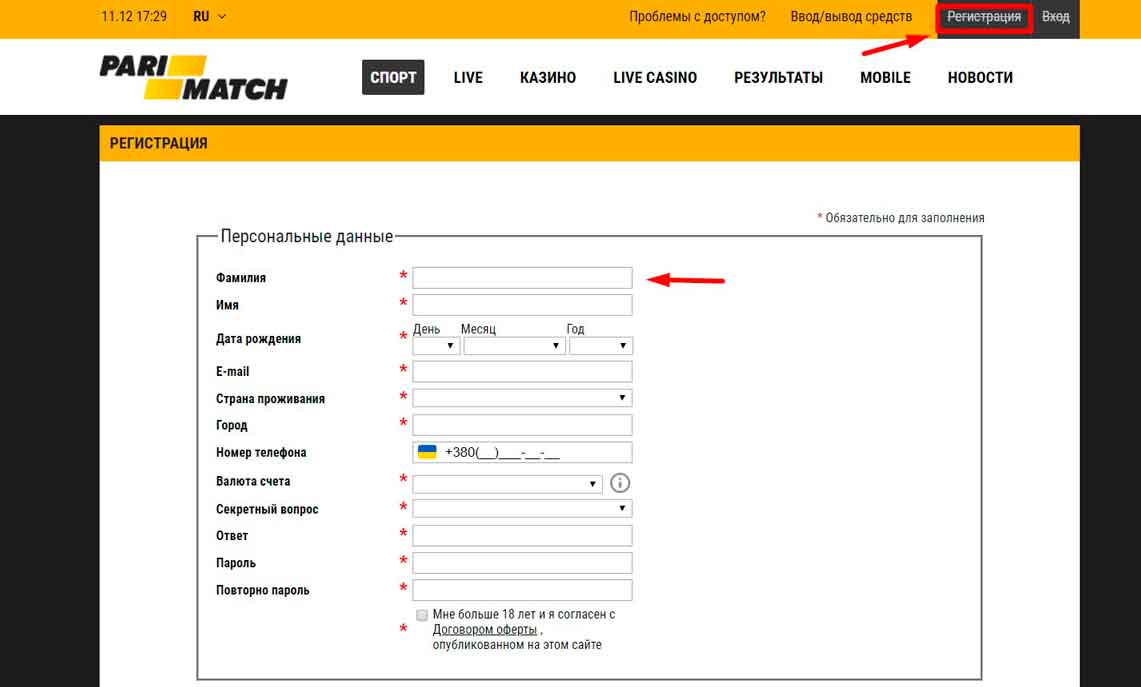This screenshot has height=687, width=1141.
Task: Focus the Пароль input field
Action: click(x=522, y=563)
